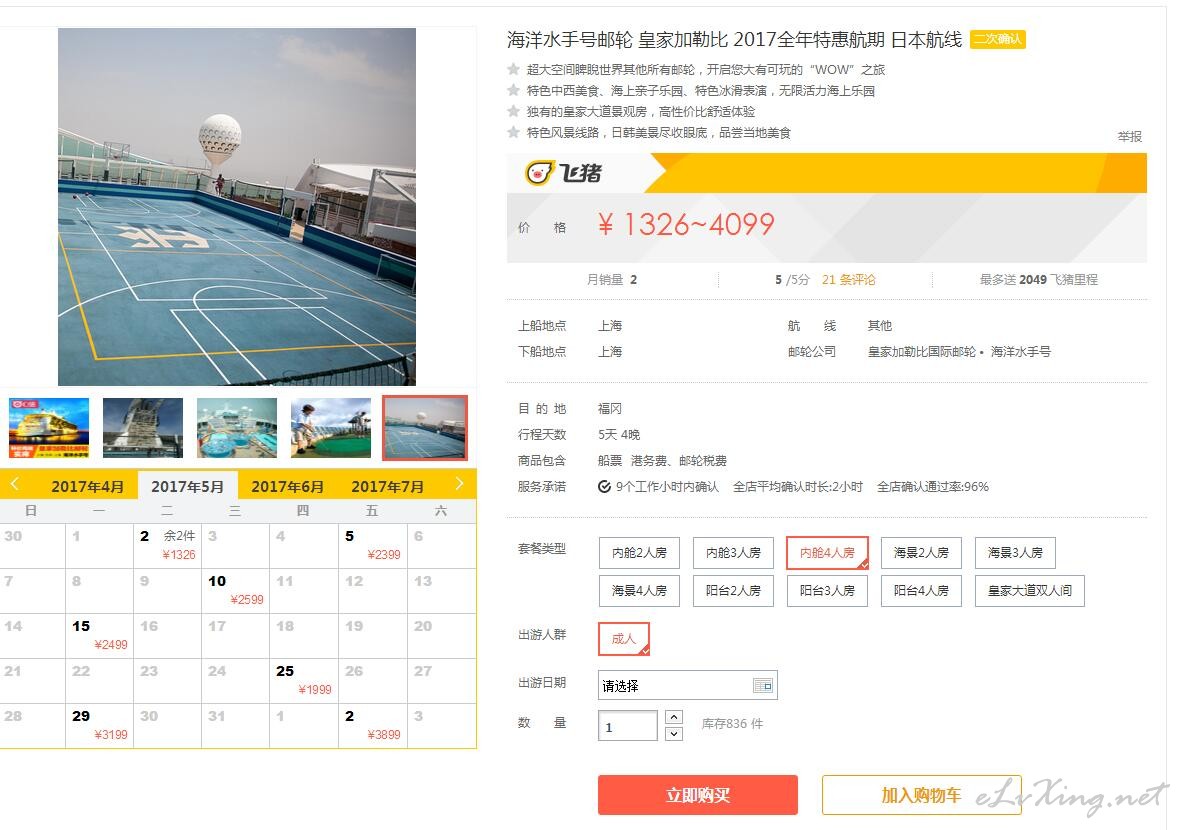Click the 立即购买 button

click(698, 795)
